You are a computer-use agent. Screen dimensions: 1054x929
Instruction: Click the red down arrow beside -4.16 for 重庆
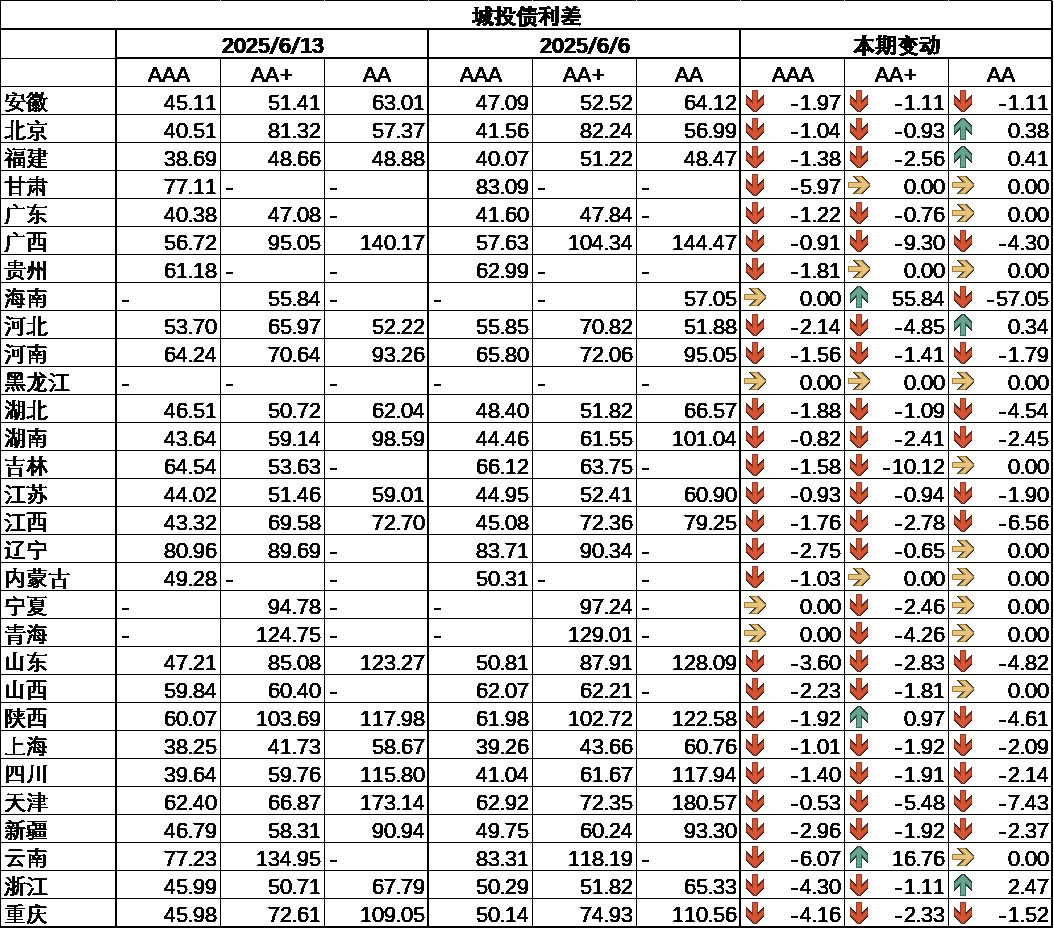point(755,914)
